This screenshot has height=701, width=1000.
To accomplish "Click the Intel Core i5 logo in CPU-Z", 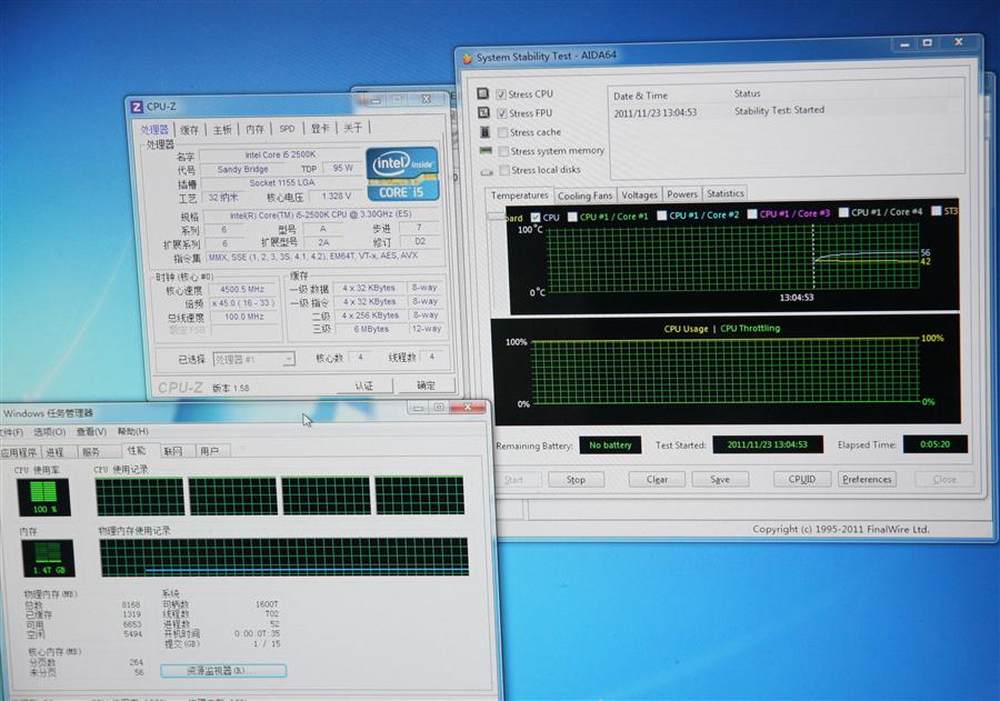I will (x=402, y=174).
